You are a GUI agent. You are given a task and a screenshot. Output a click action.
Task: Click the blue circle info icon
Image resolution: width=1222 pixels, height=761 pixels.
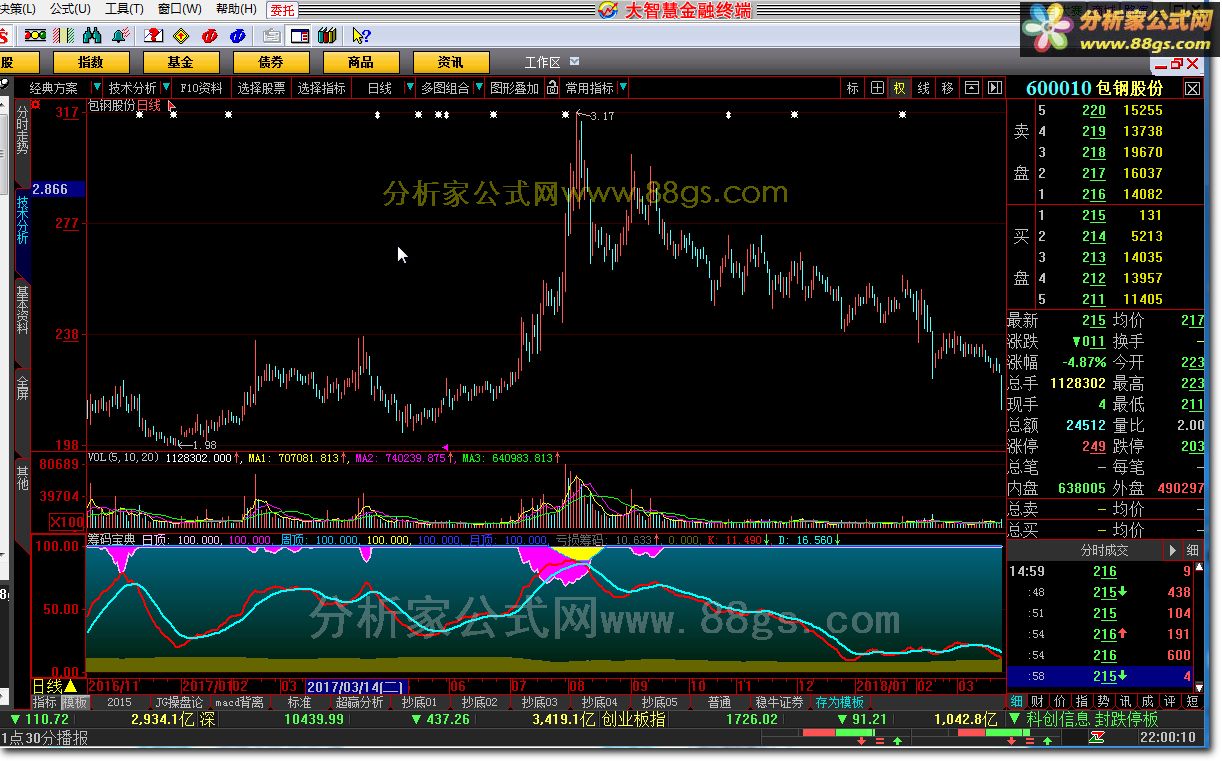(x=238, y=36)
